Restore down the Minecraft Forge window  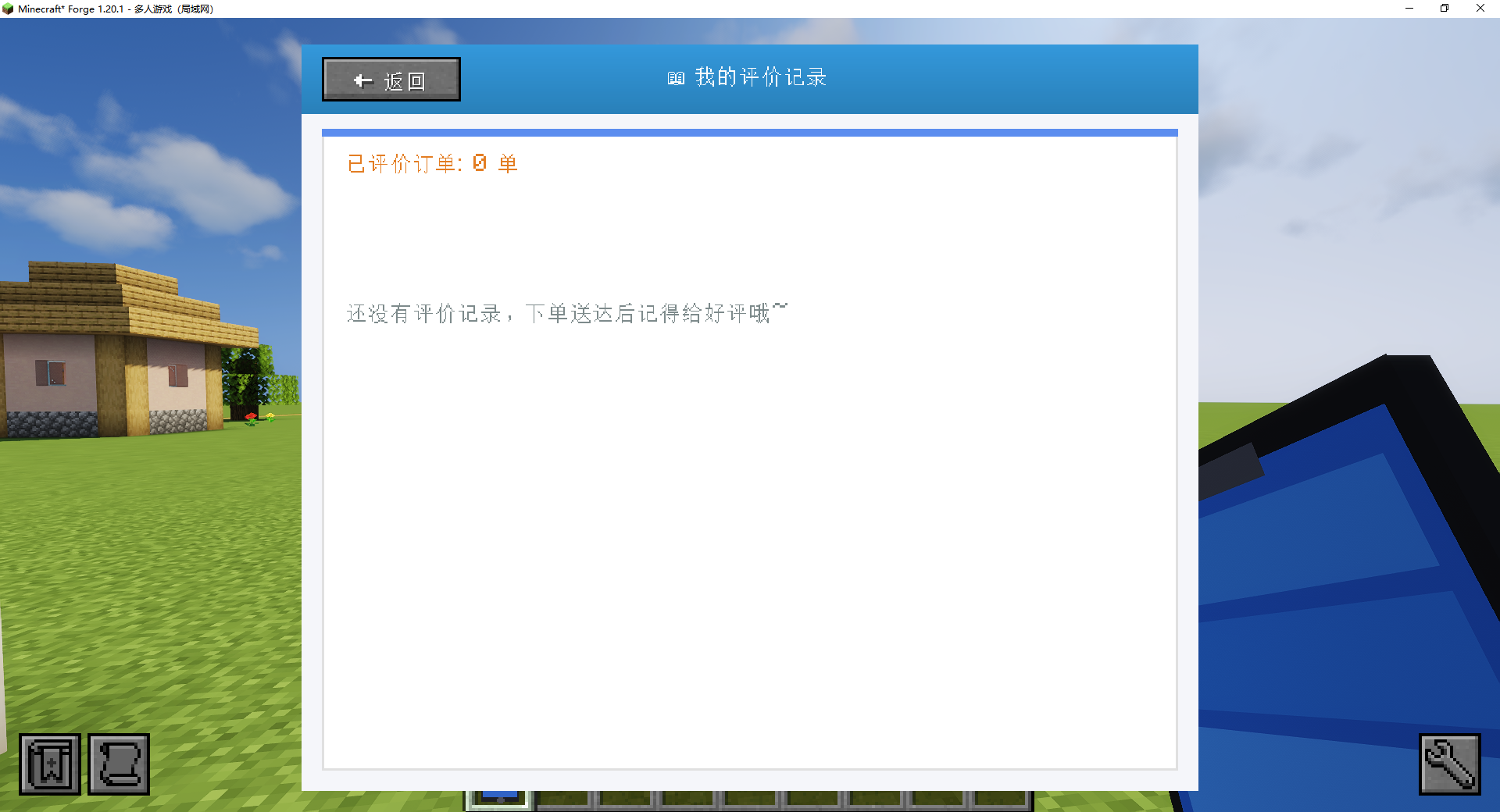pos(1445,9)
